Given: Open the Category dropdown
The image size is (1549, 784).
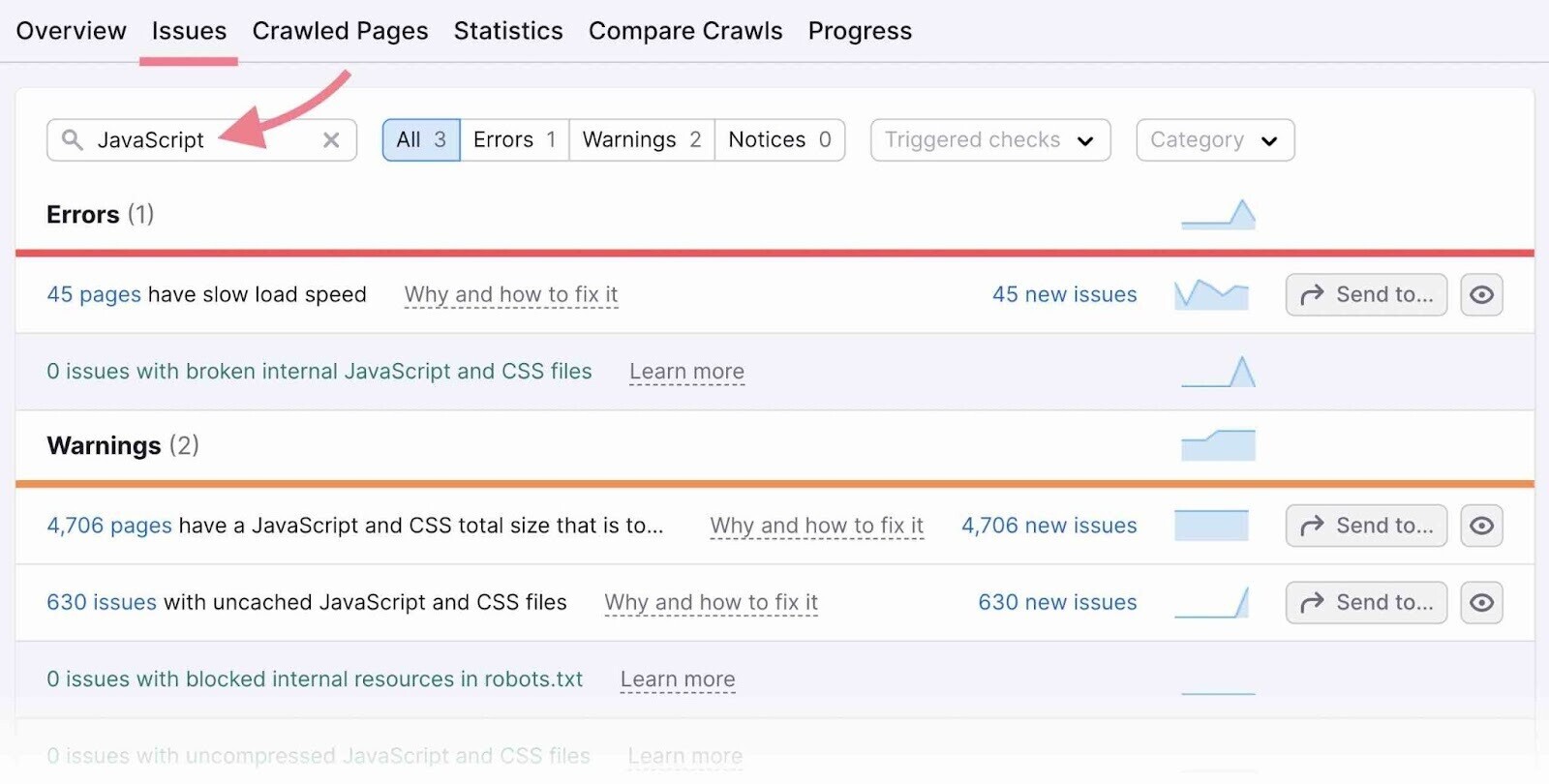Looking at the screenshot, I should 1214,139.
